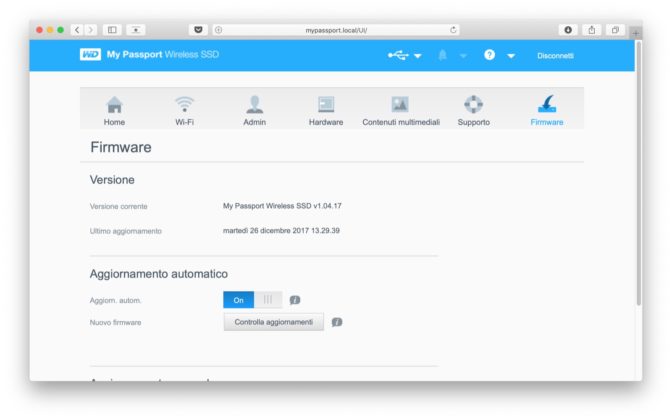Open the Supporto tab
This screenshot has width=672, height=420.
coord(474,111)
